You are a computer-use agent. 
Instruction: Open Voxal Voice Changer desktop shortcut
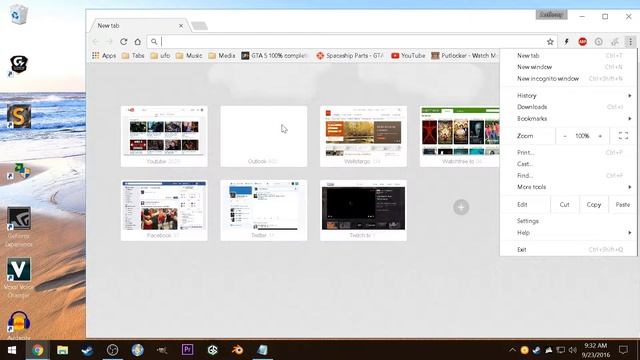point(19,278)
